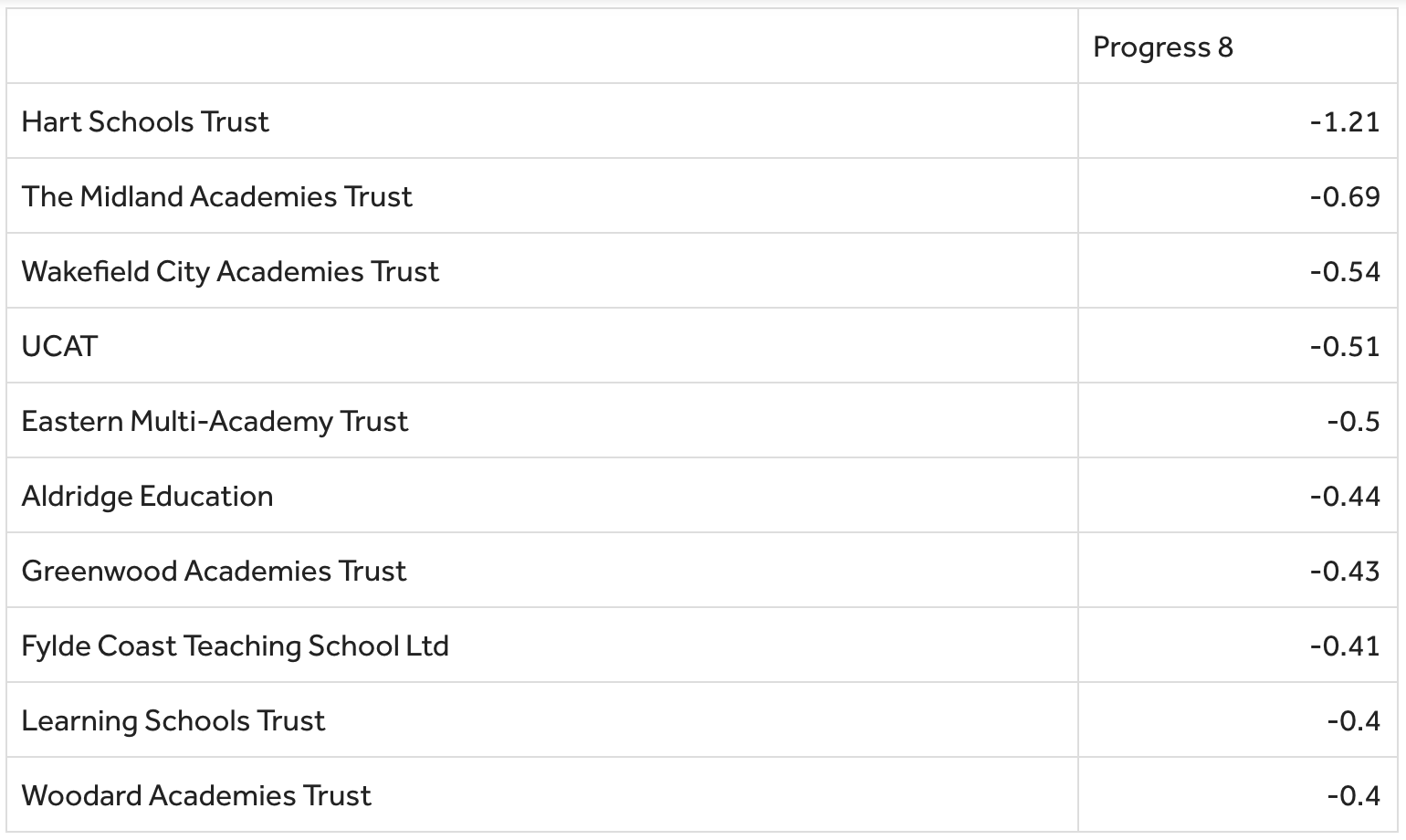1406x840 pixels.
Task: Select the Learning Schools Trust cell
Action: point(173,720)
